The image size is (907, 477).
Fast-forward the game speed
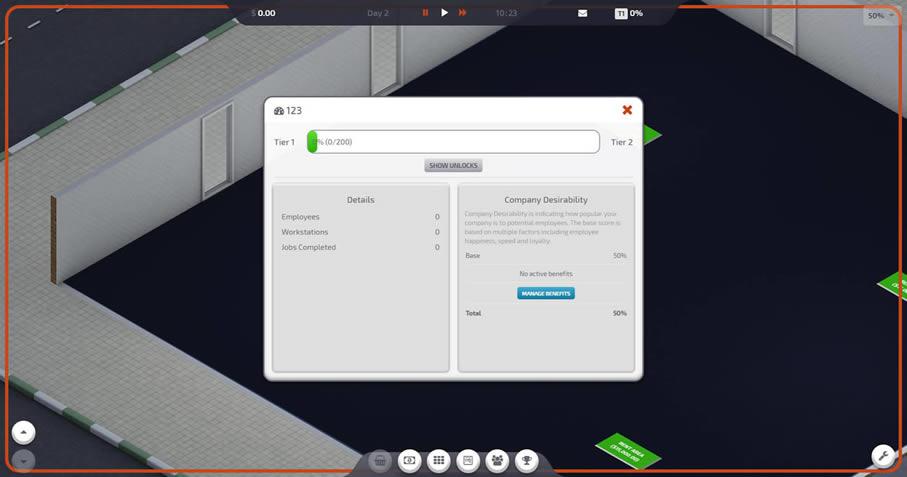tap(463, 13)
